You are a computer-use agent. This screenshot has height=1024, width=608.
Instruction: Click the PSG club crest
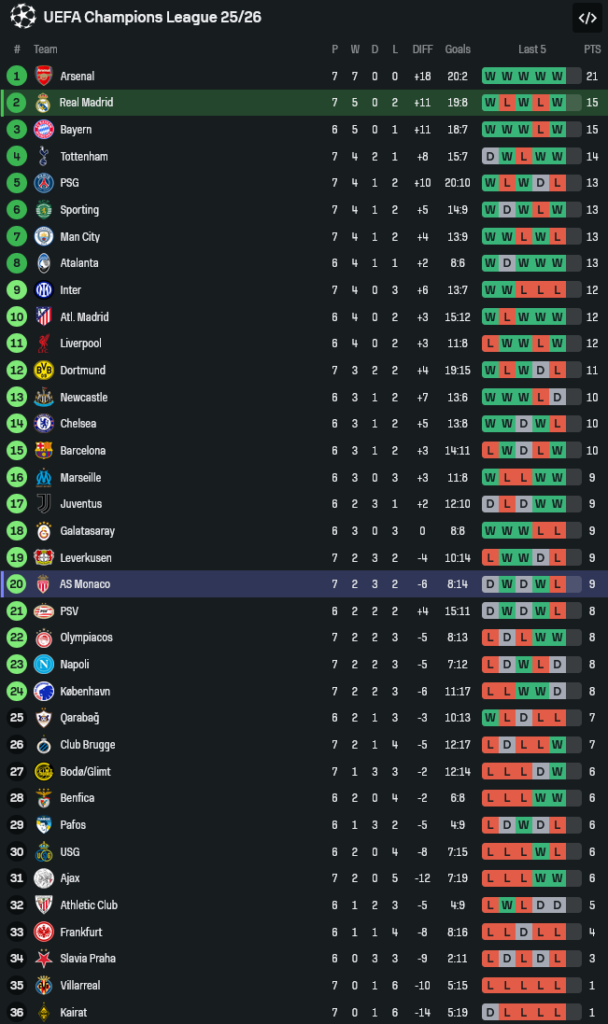[43, 183]
